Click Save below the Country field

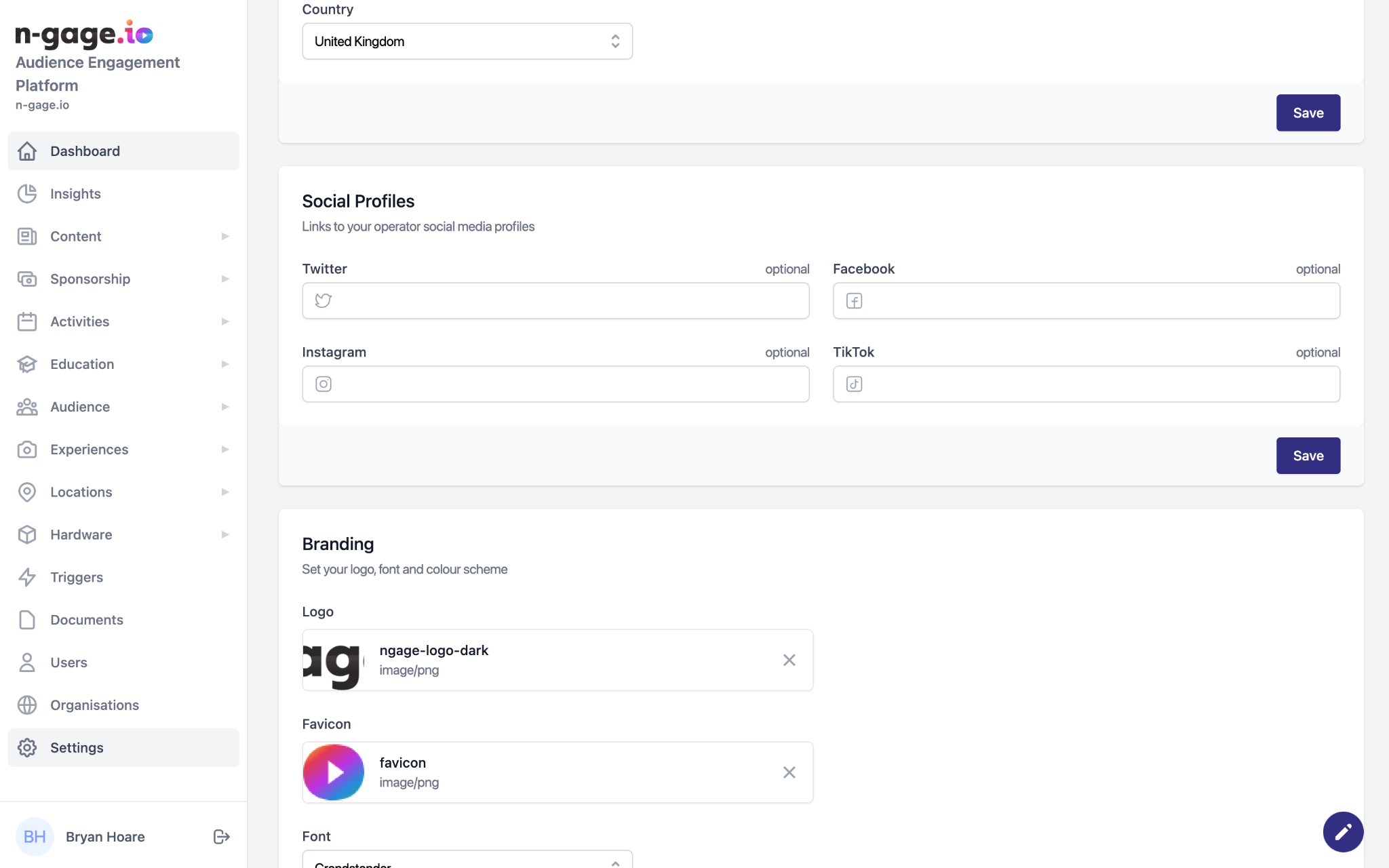pos(1308,113)
